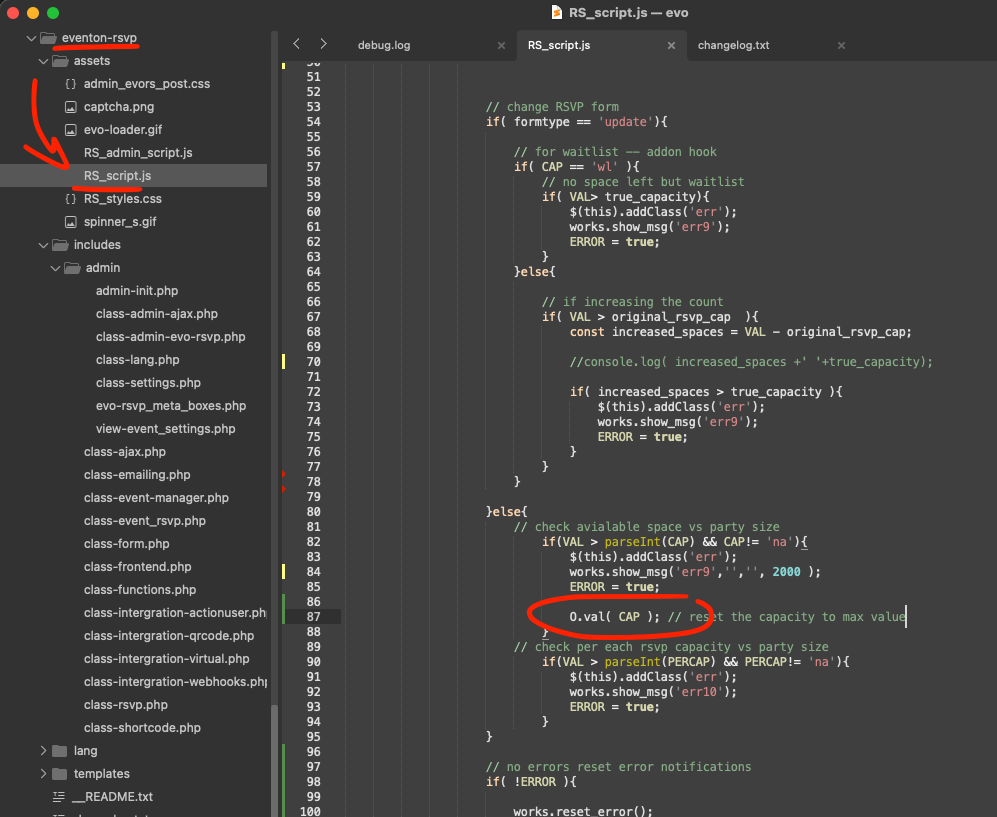Close the debug.log tab
The image size is (997, 817).
click(x=501, y=45)
